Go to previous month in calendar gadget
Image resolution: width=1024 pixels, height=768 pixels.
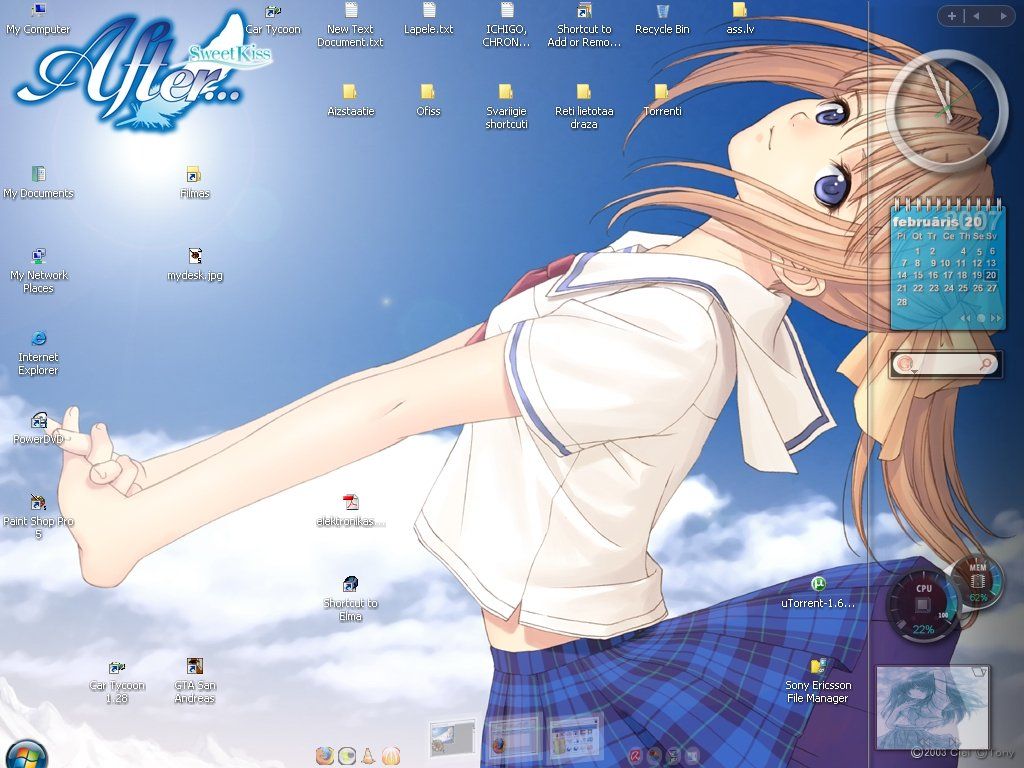(965, 318)
